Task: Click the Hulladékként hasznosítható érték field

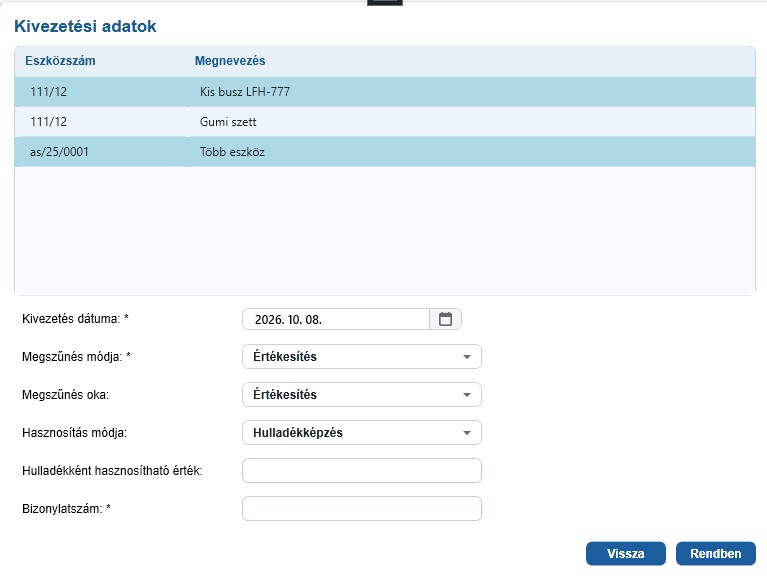Action: click(x=362, y=470)
